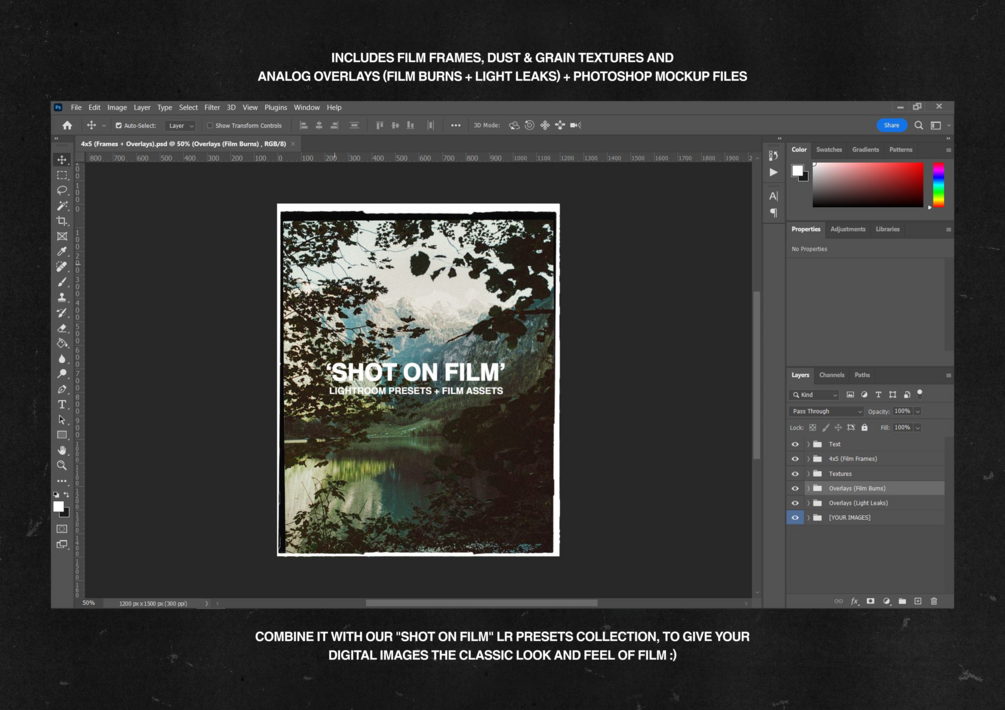Select the Rectangular Marquee tool

pyautogui.click(x=62, y=175)
